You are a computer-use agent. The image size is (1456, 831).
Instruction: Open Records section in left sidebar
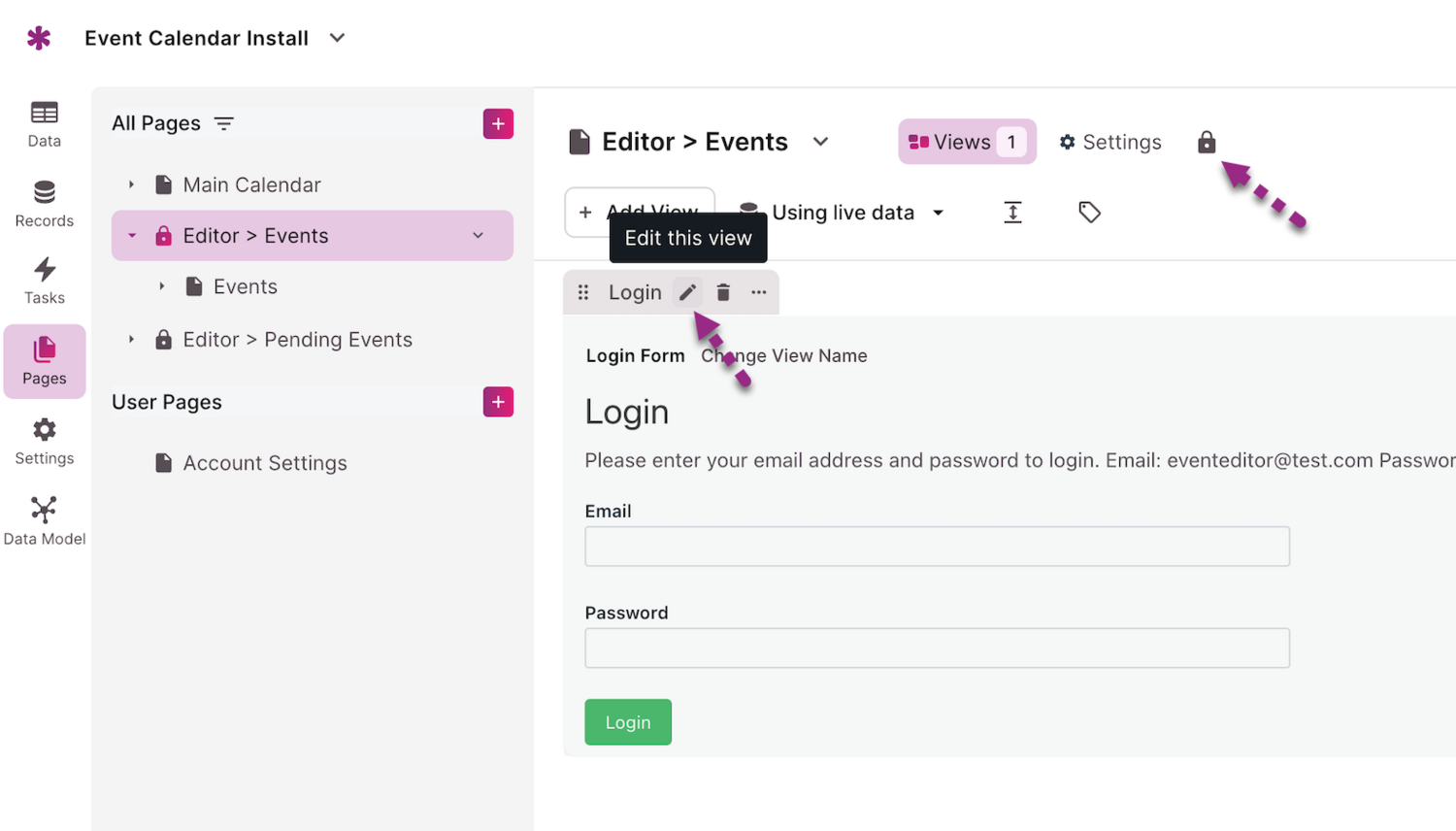pyautogui.click(x=45, y=204)
